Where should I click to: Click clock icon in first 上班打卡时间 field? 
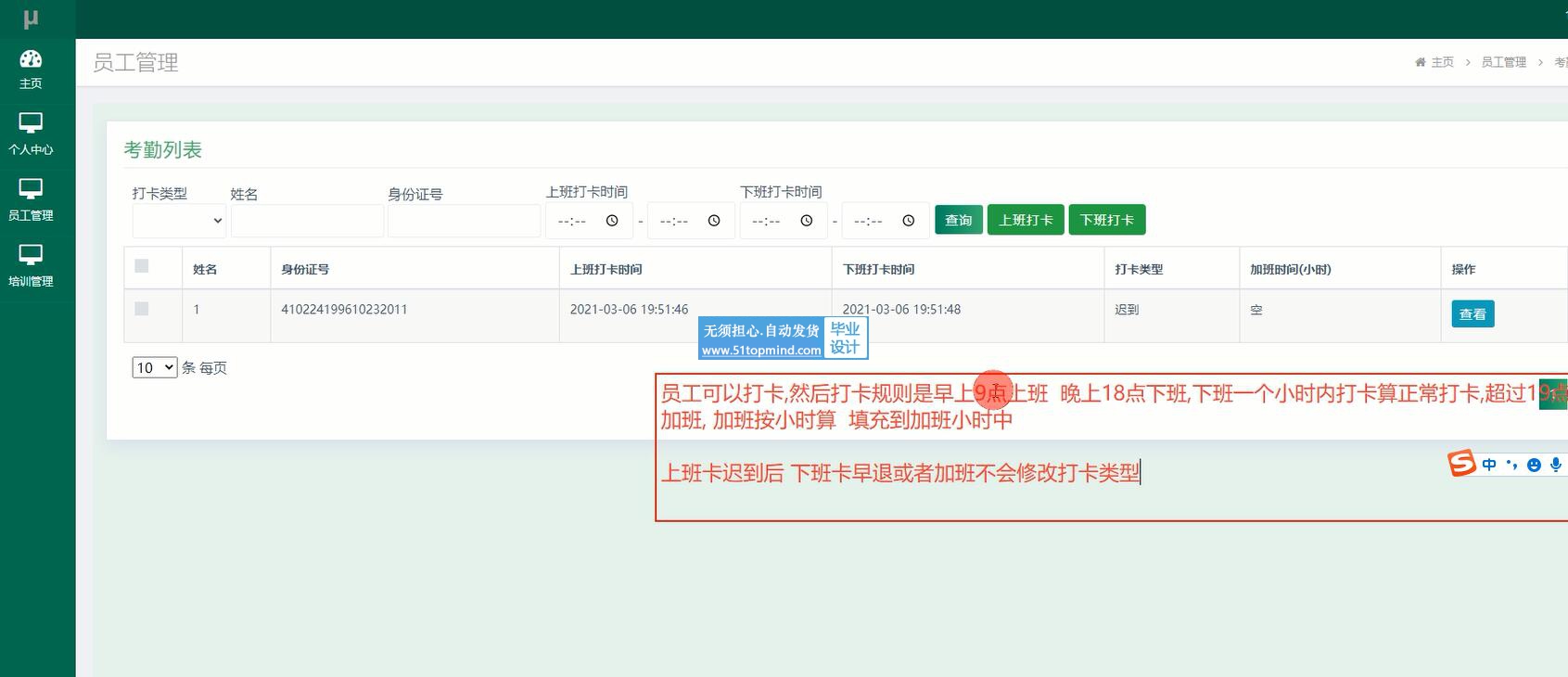coord(612,221)
